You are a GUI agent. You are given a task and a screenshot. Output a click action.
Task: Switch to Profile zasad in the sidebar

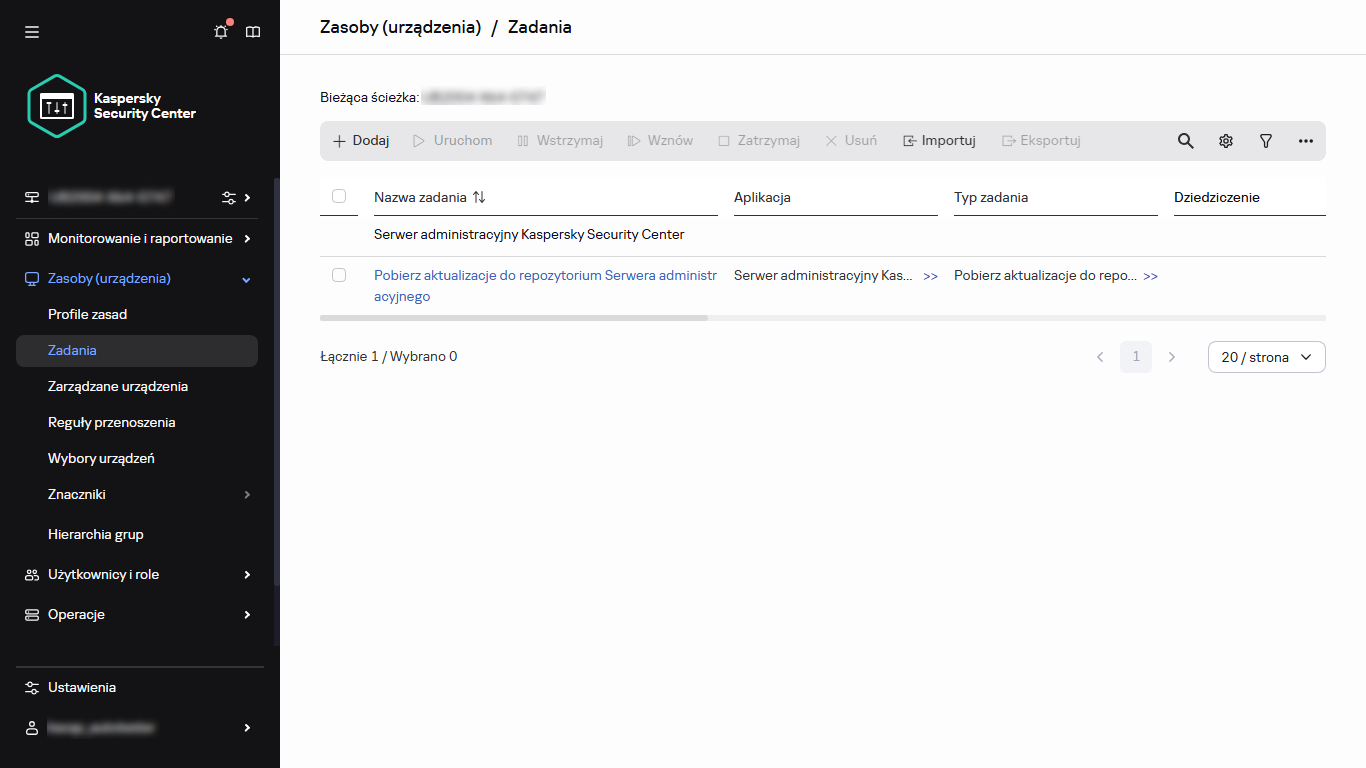click(85, 314)
